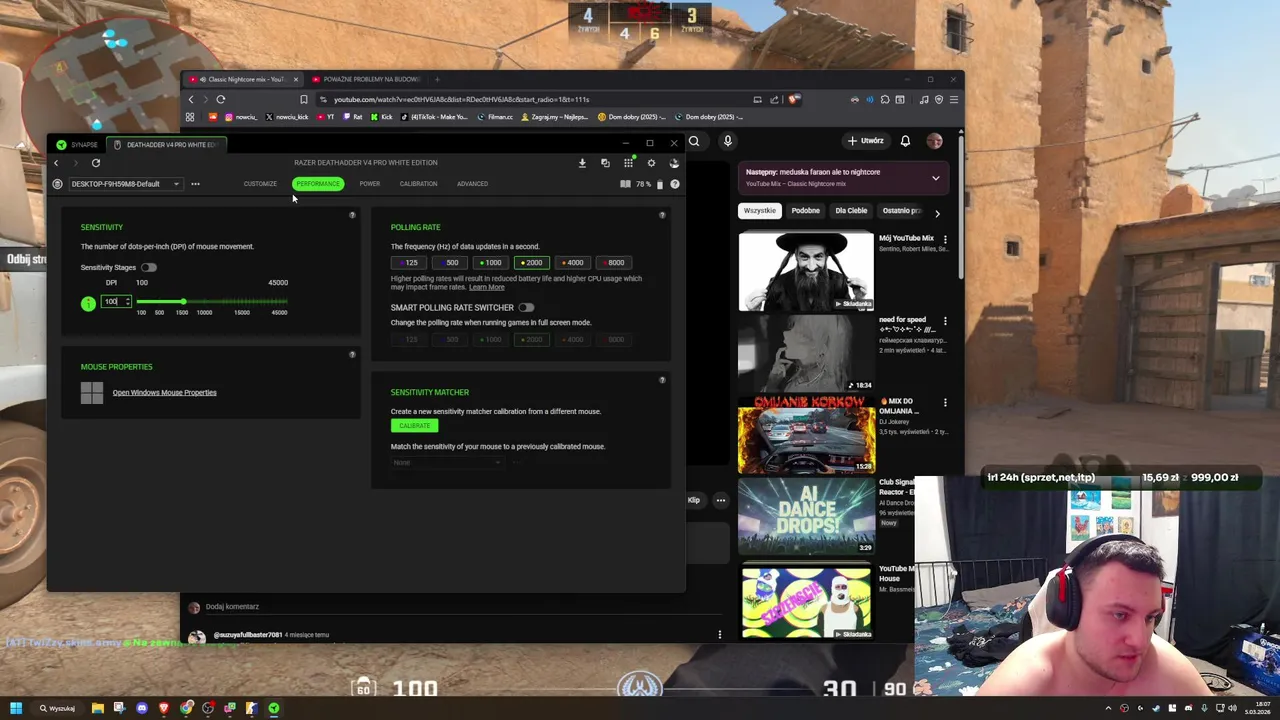The height and width of the screenshot is (720, 1280).
Task: Open AI Dance Drops video thumbnail
Action: click(x=806, y=515)
